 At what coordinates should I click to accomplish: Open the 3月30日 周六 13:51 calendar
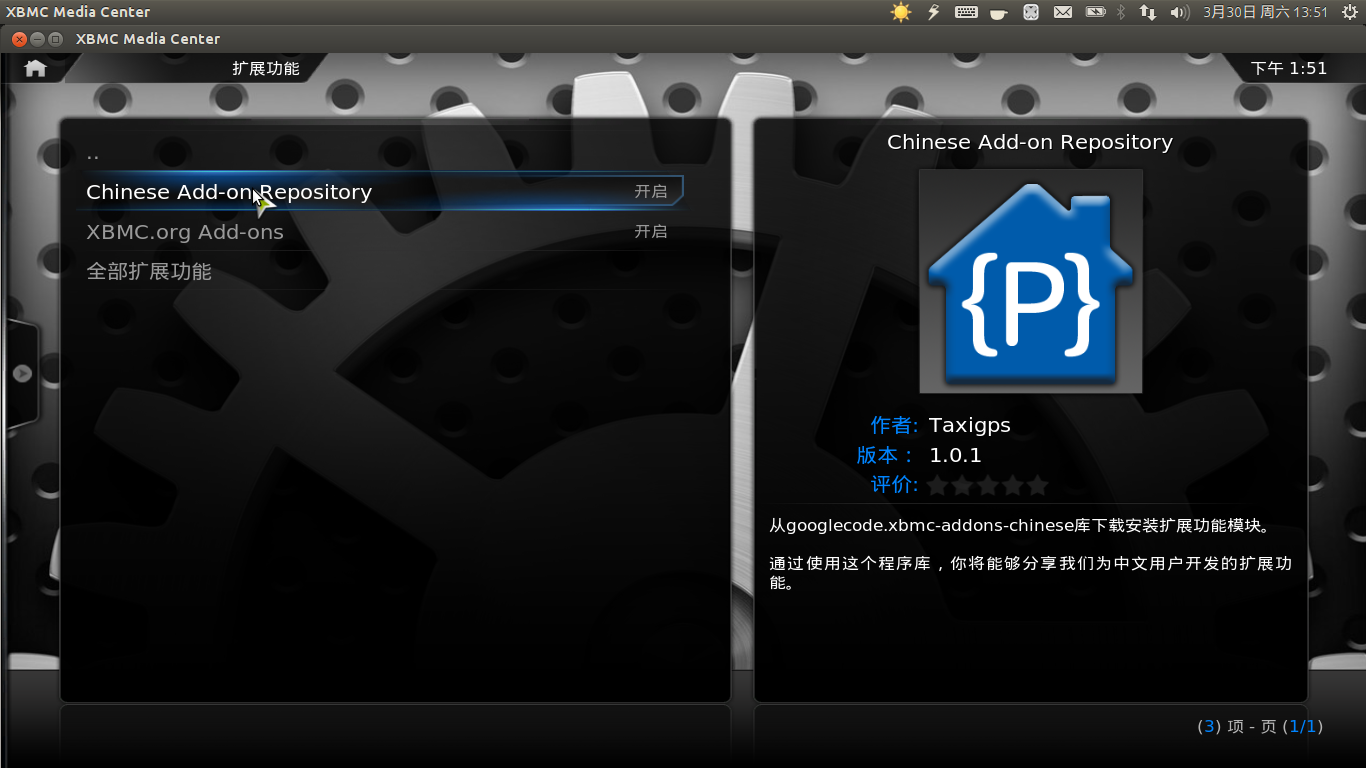point(1265,12)
